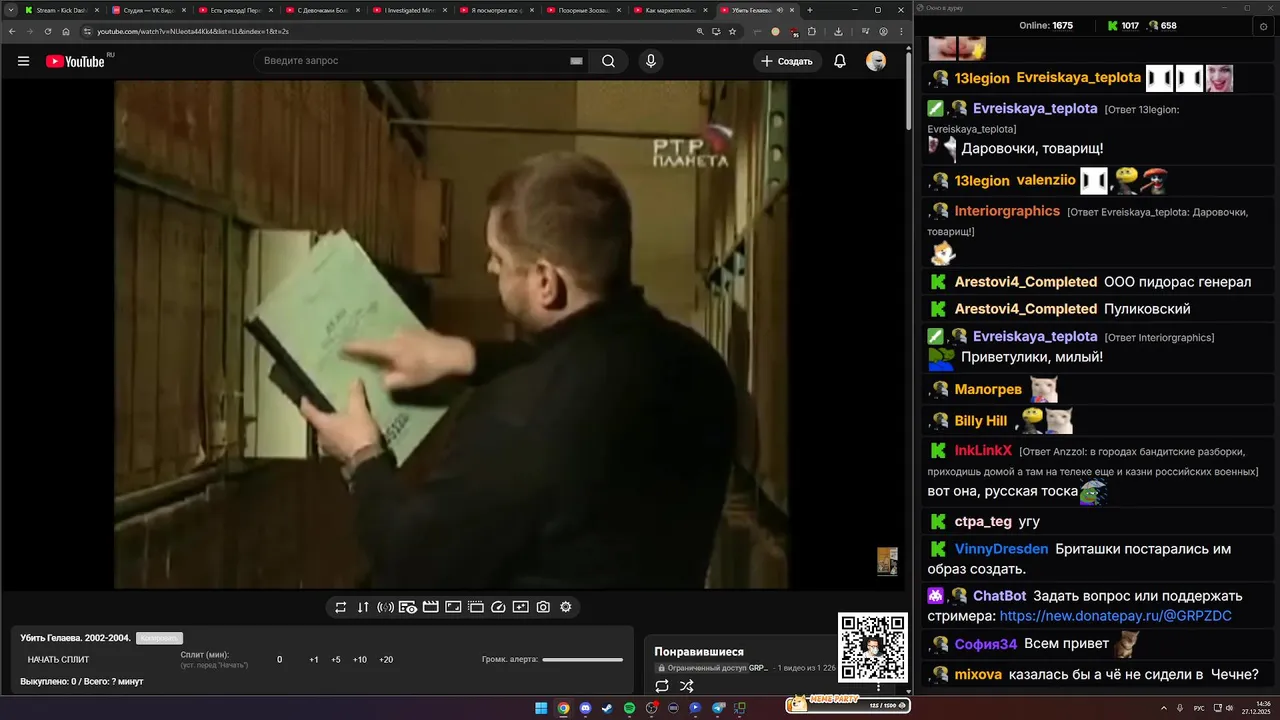Switch to Stream - Kick Dashboard tab
Screen dimensions: 1280x720
click(60, 10)
